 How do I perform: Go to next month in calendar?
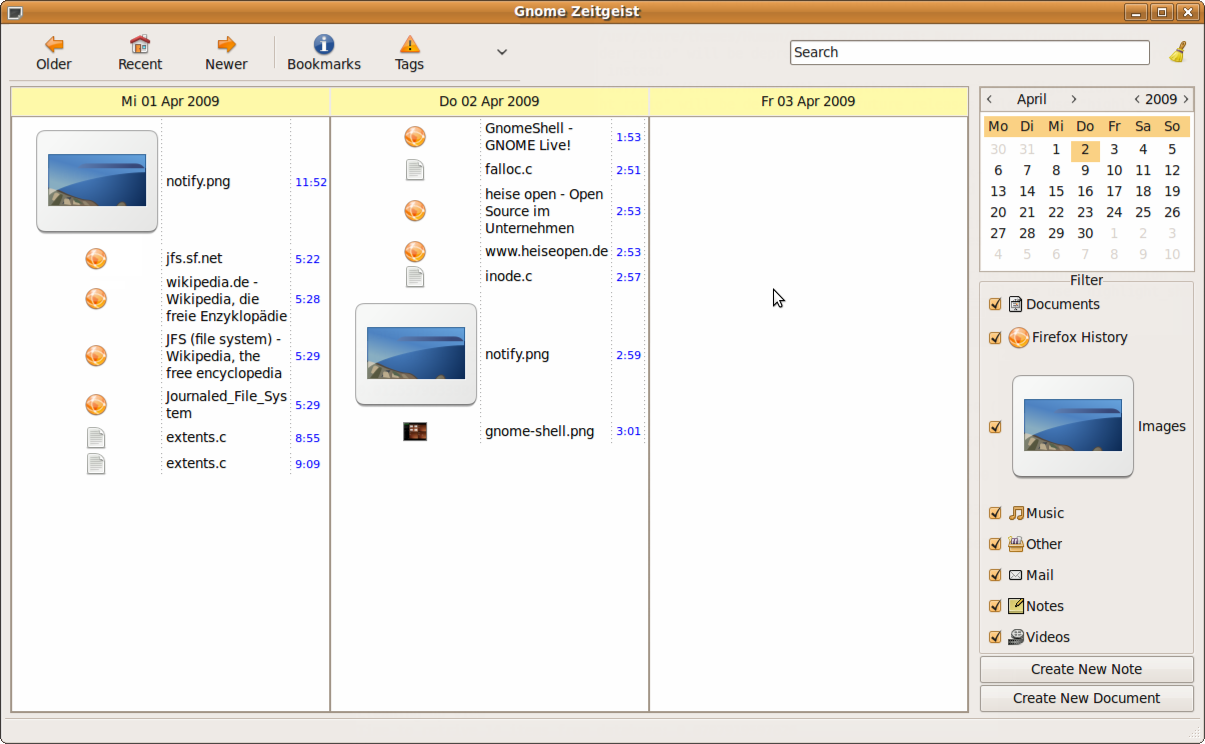click(x=1074, y=99)
